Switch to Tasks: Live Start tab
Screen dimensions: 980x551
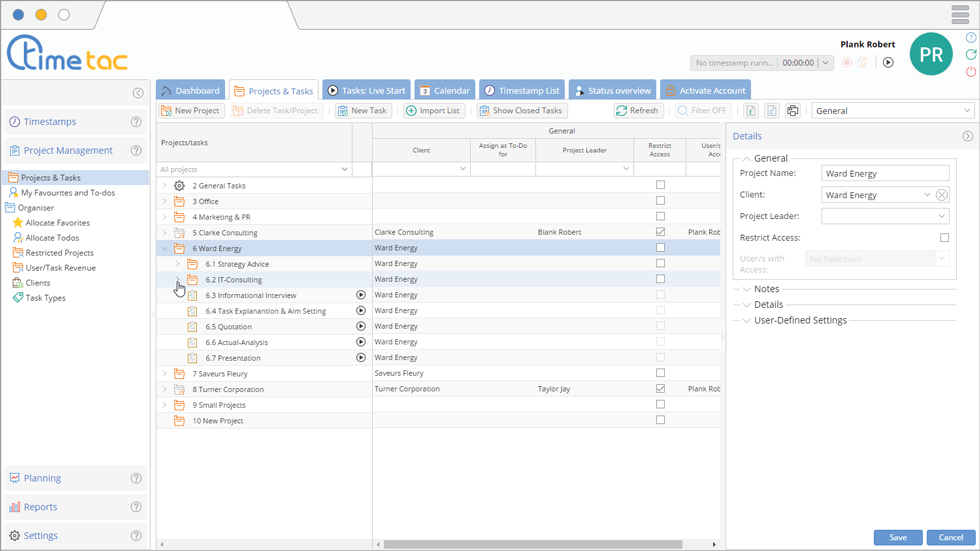367,91
